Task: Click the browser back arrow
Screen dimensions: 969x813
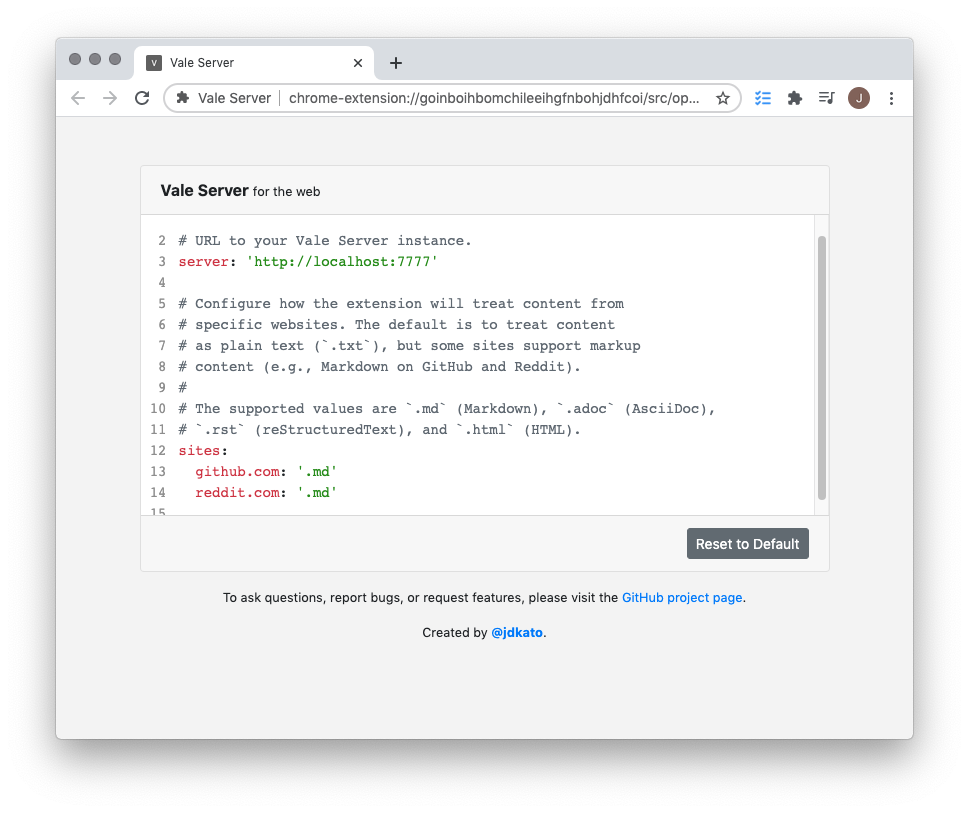Action: (x=78, y=98)
